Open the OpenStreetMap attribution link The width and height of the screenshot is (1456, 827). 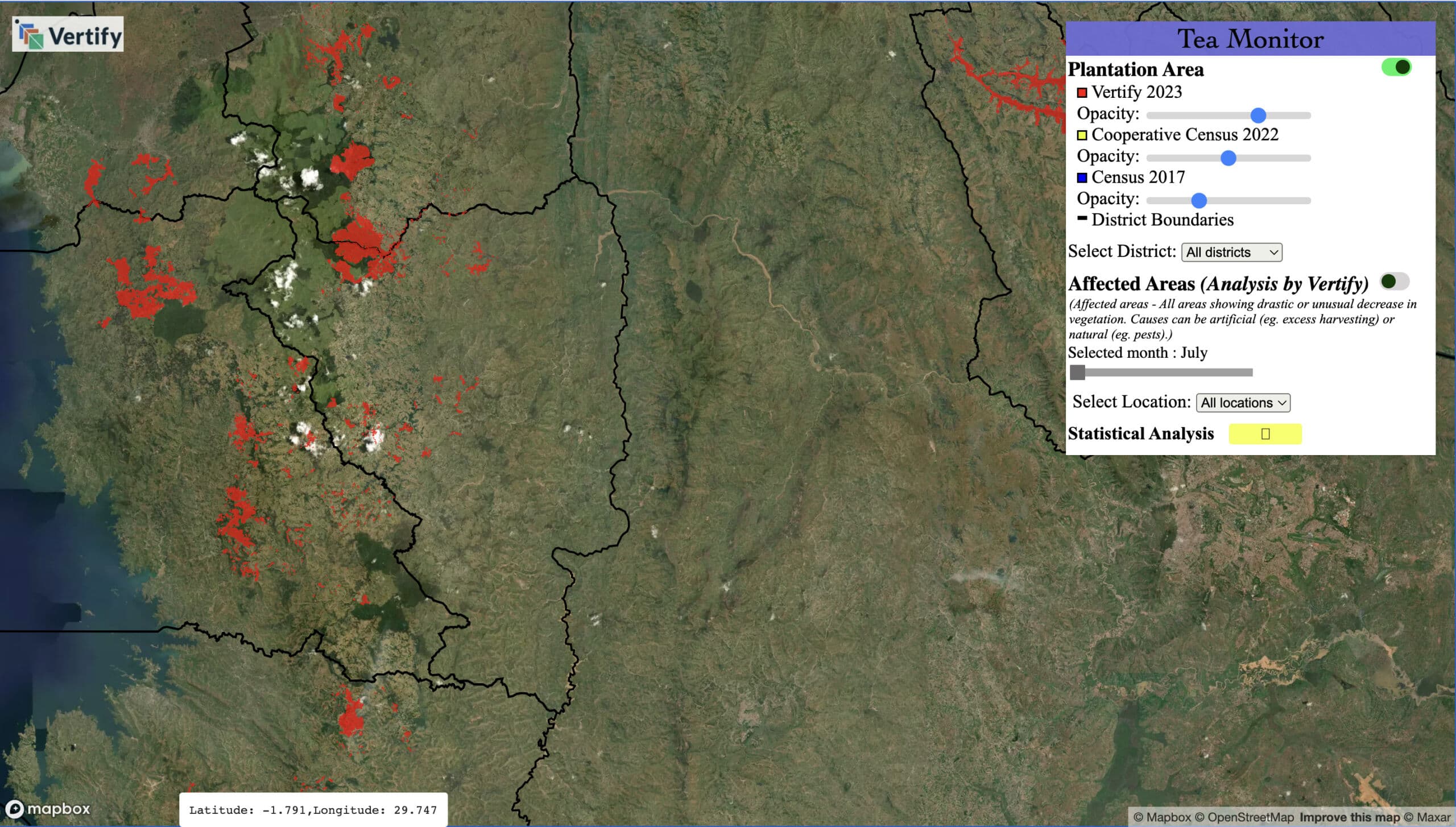pyautogui.click(x=1244, y=817)
